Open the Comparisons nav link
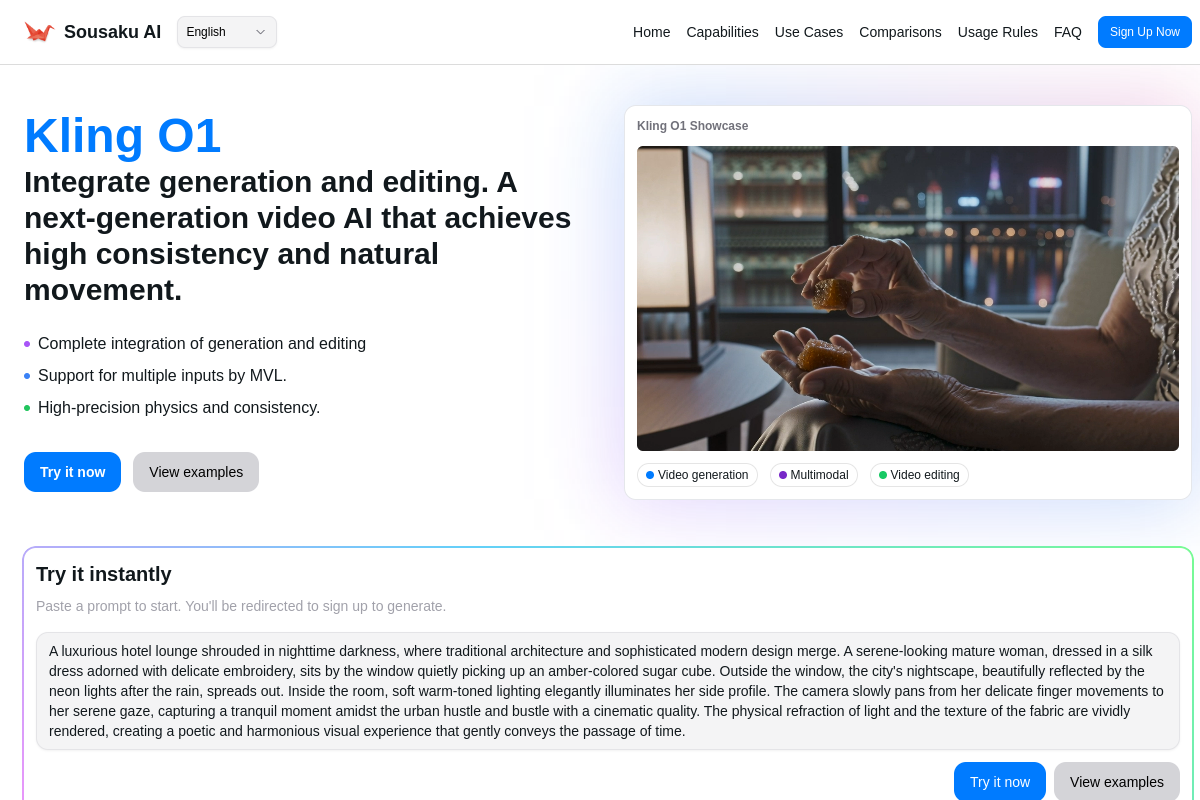The image size is (1200, 800). [900, 32]
